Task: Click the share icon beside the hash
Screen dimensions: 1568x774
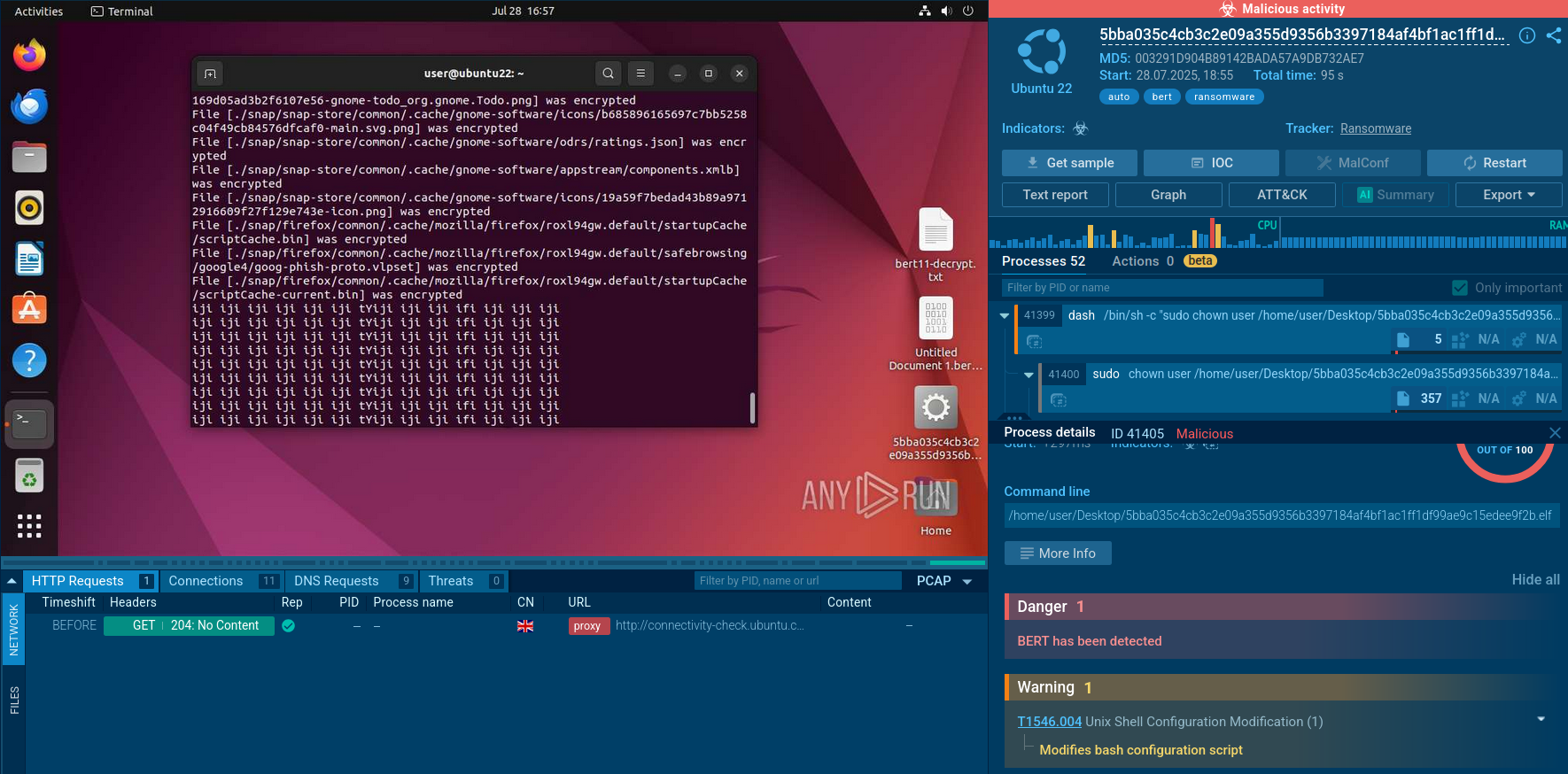Action: tap(1554, 35)
